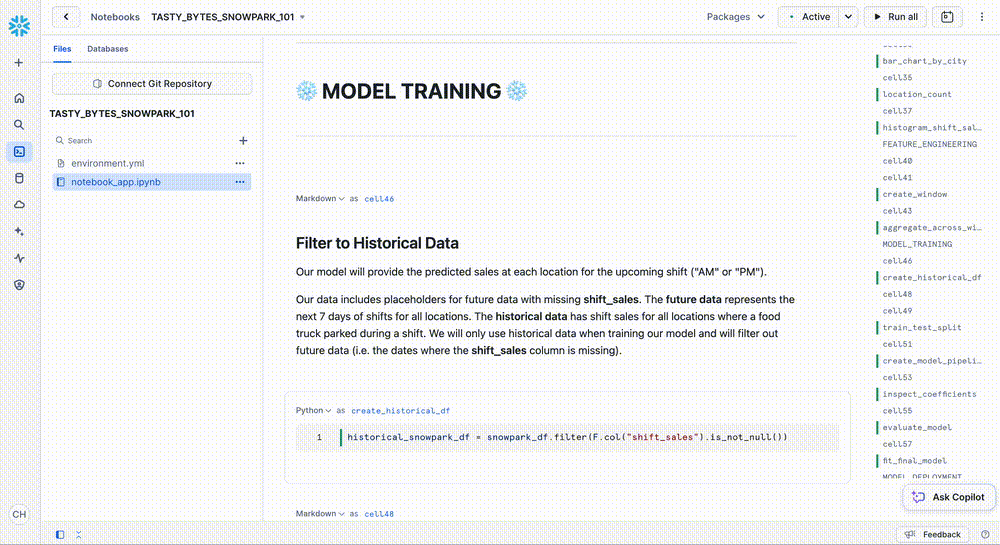Image resolution: width=1000 pixels, height=545 pixels.
Task: Open the AI sparkle icon in sidebar
Action: 19,231
